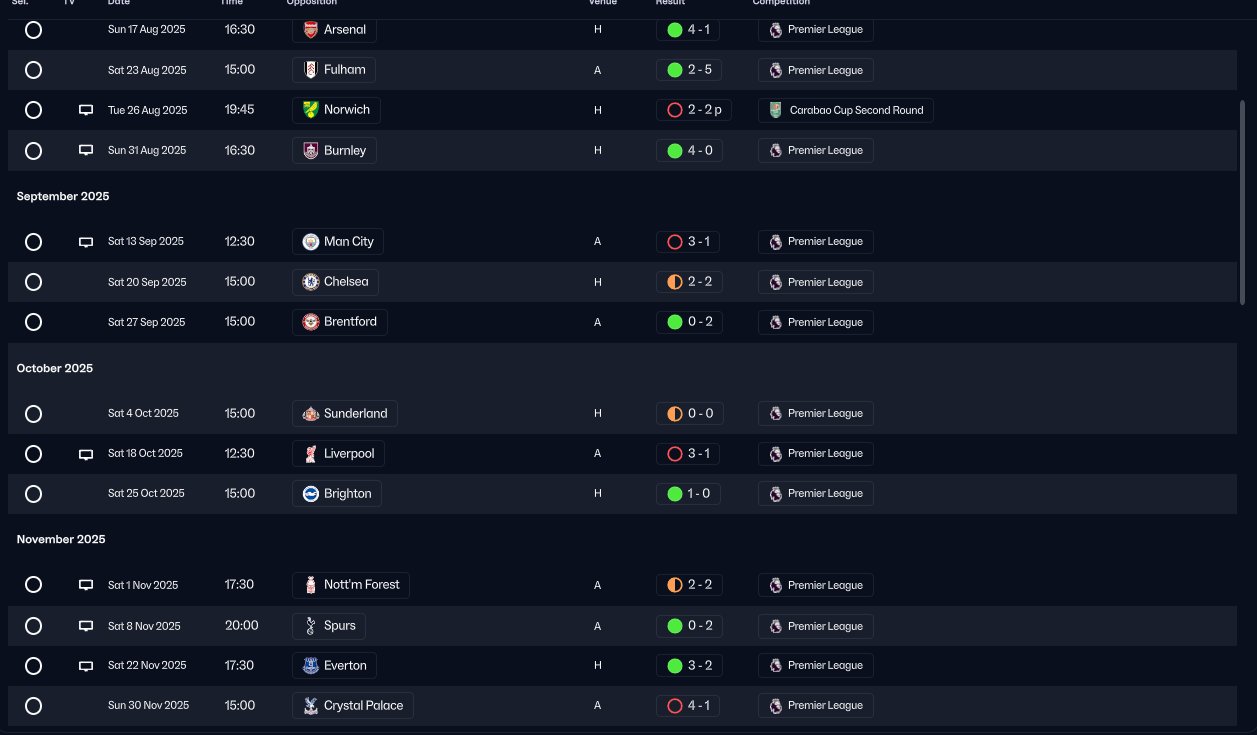Click the Crystal Palace crest icon
This screenshot has height=735, width=1257.
point(311,706)
